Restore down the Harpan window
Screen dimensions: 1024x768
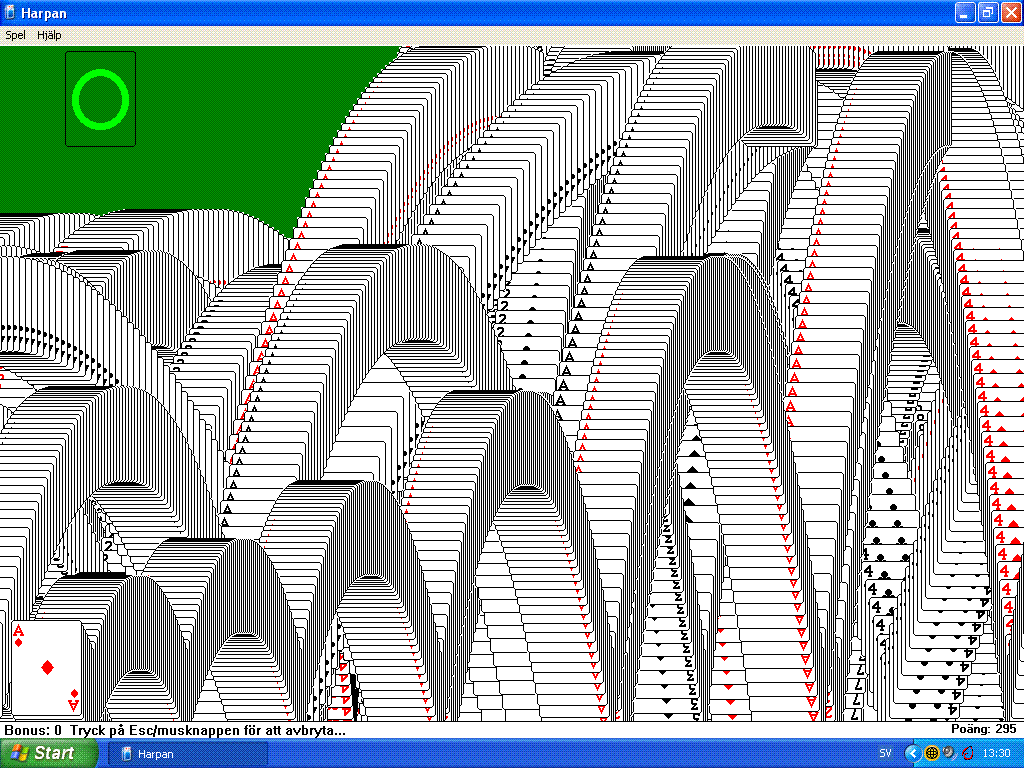tap(987, 13)
